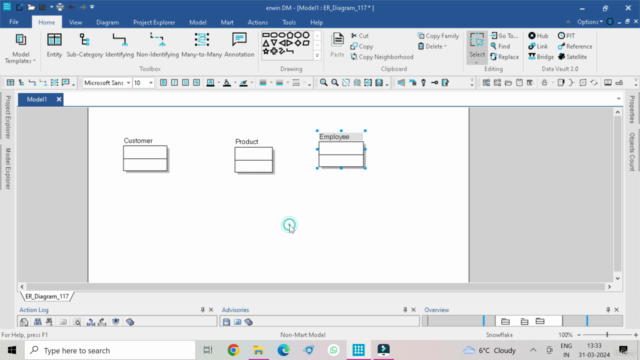The width and height of the screenshot is (640, 360).
Task: Add a Data Vault Satellite
Action: (x=572, y=57)
